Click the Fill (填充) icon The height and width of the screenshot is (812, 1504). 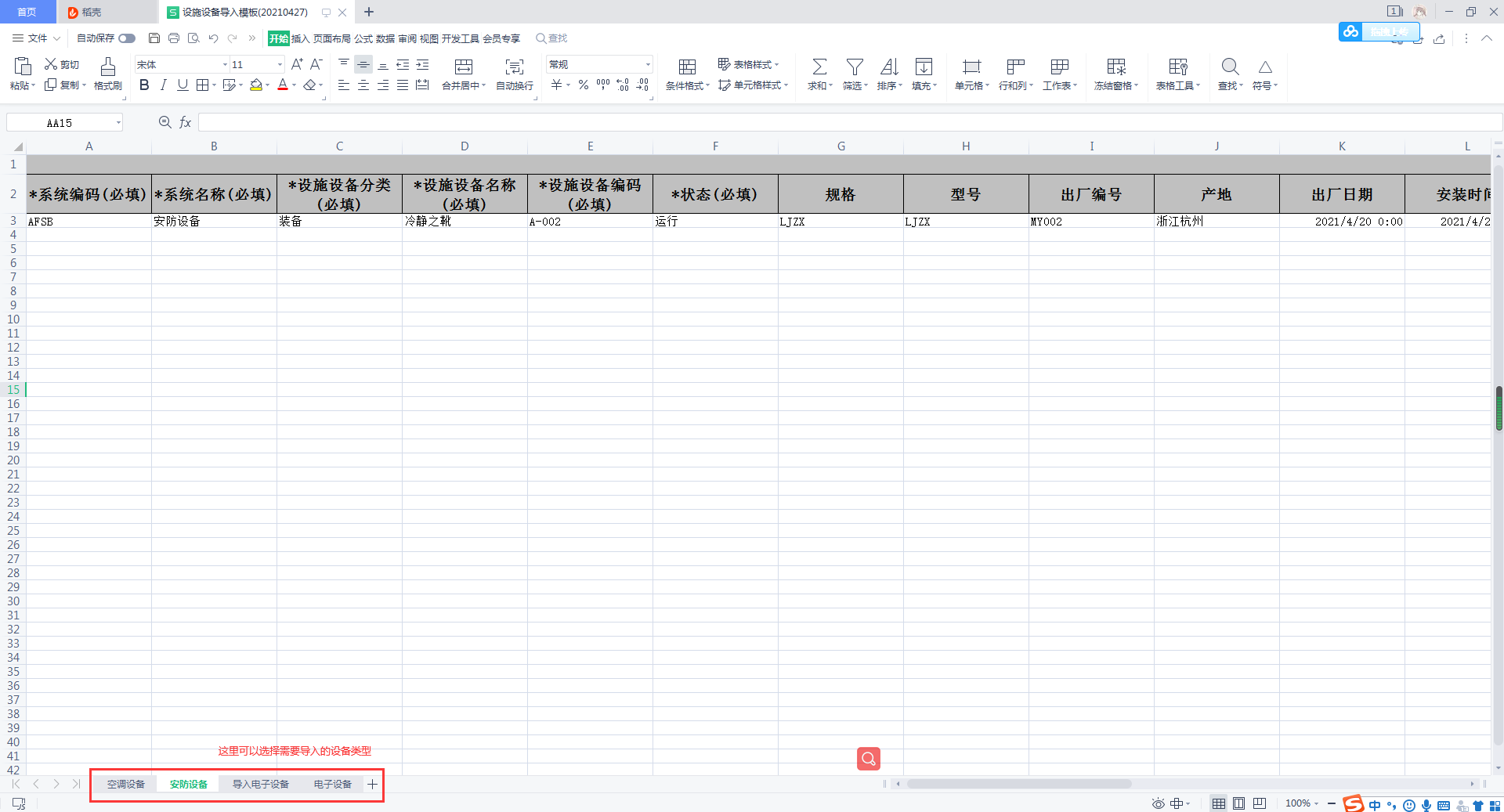point(924,67)
